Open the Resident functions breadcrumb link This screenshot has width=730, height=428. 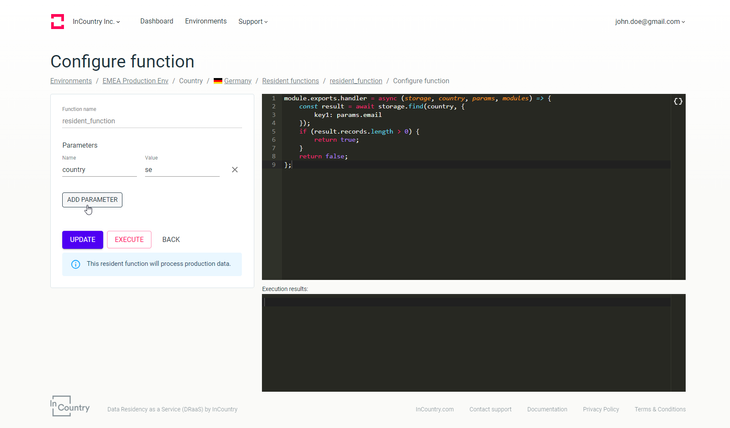(x=291, y=81)
